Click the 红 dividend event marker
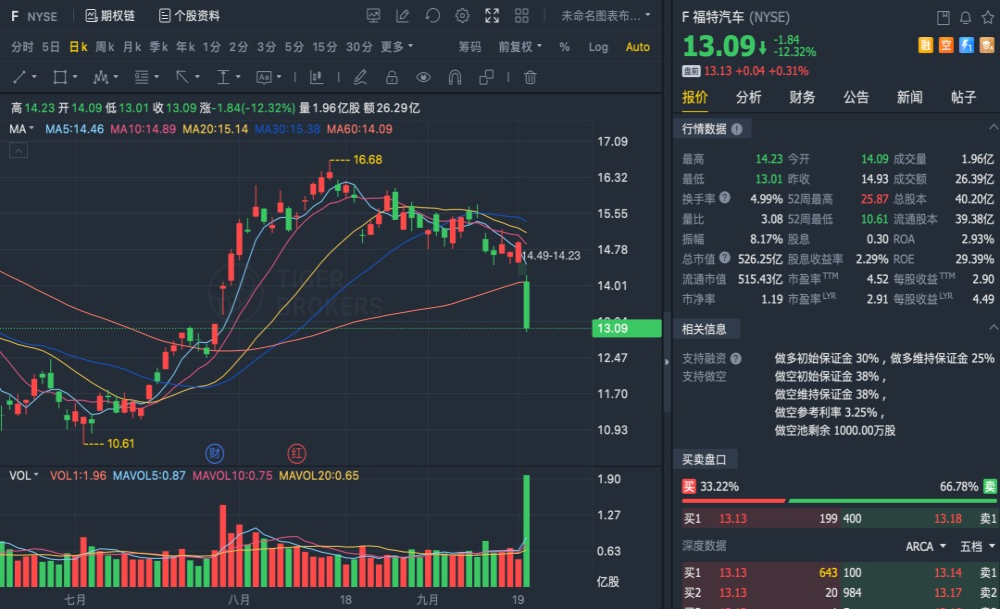 point(297,453)
